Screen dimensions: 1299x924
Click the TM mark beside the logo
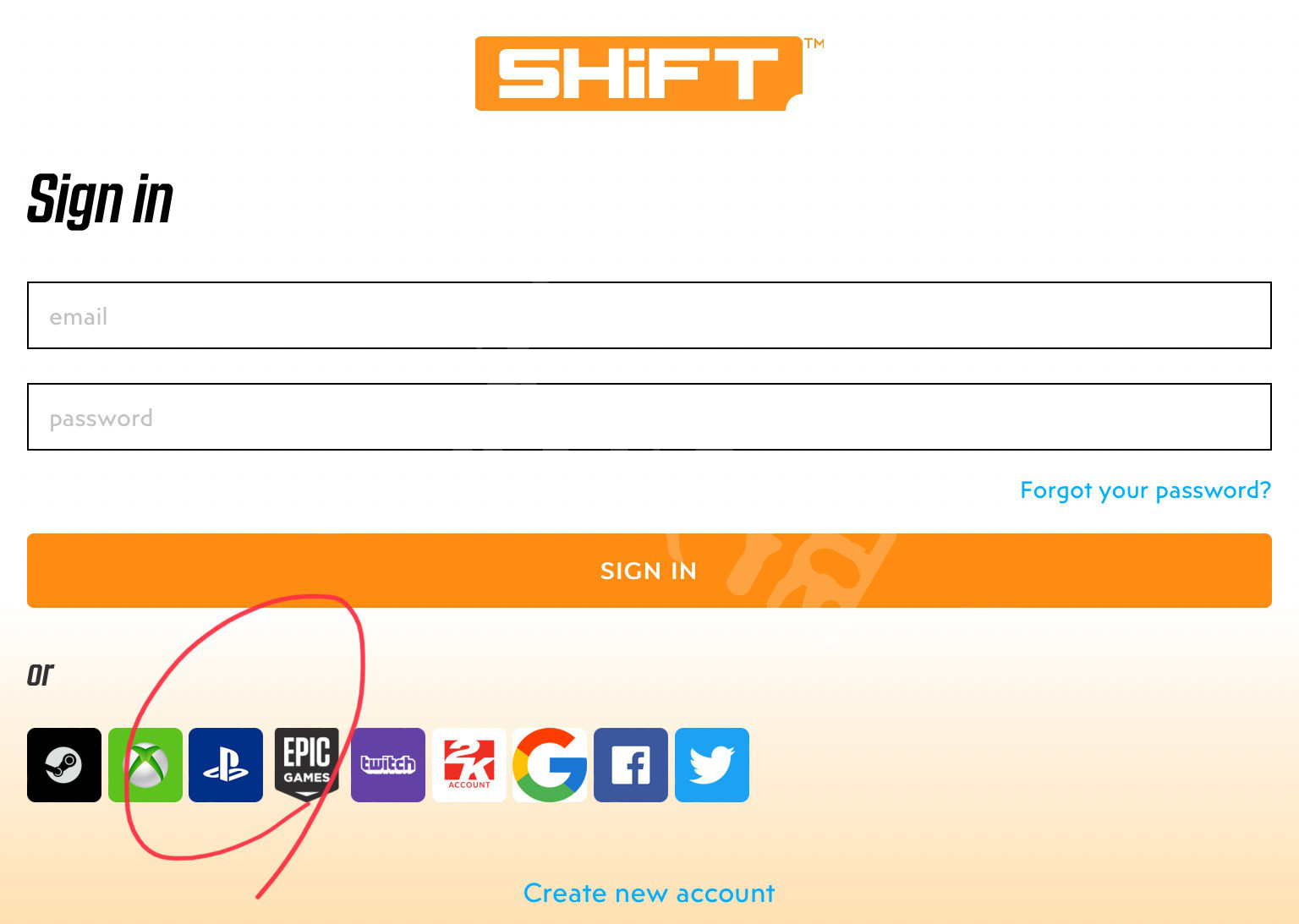[814, 43]
